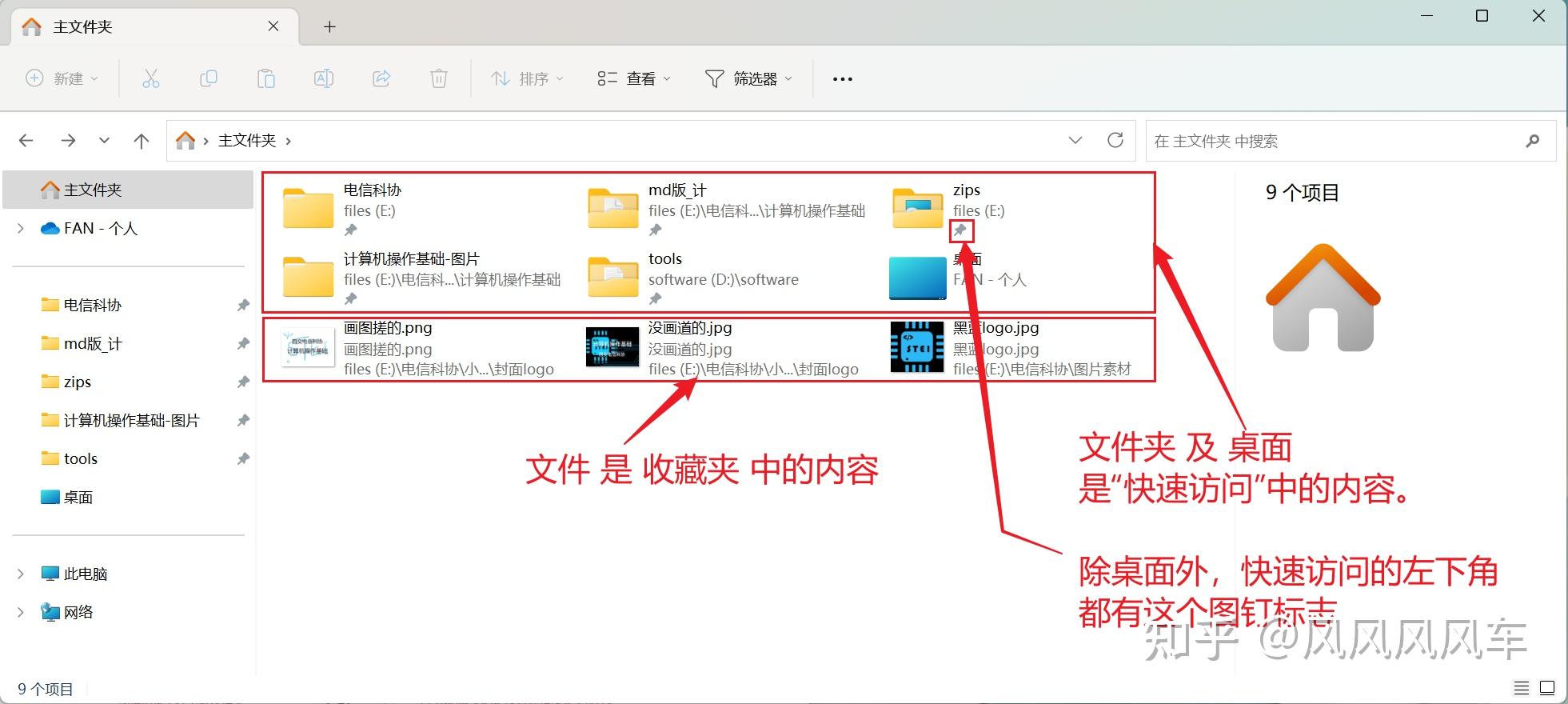Click the Share icon in toolbar

coord(381,78)
